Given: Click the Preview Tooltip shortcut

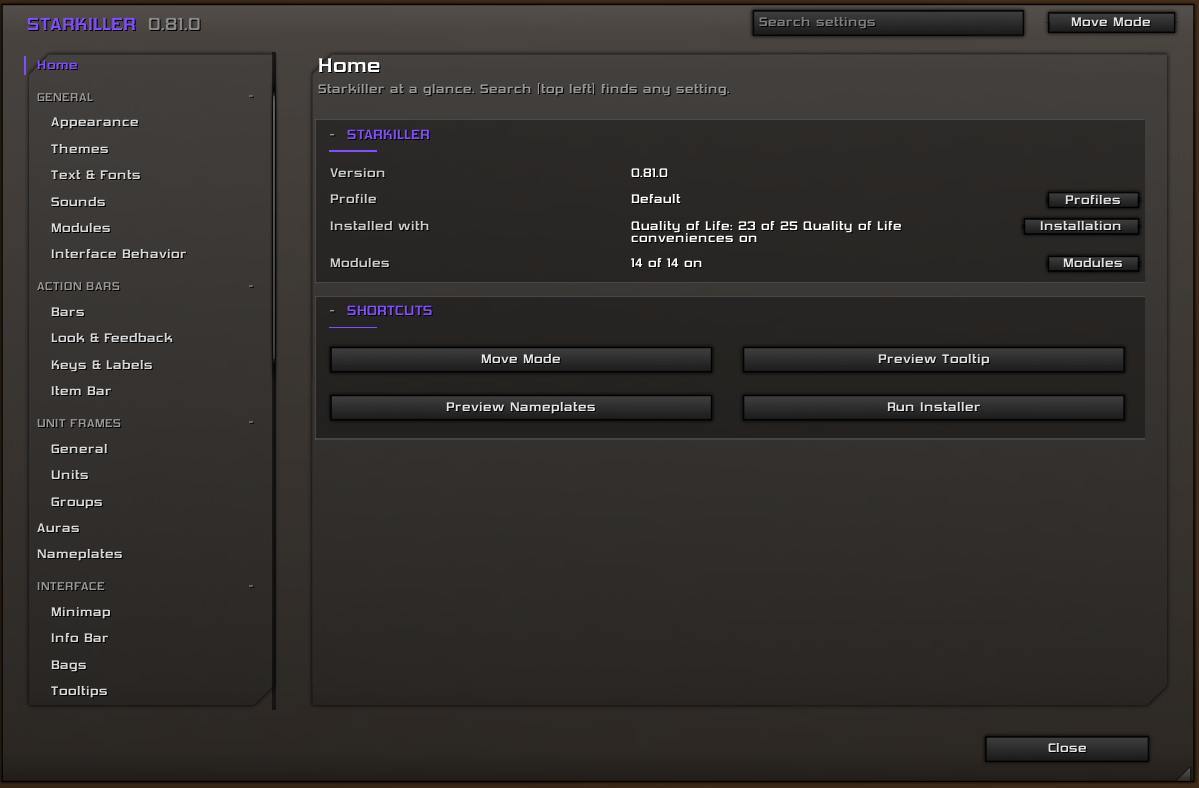Looking at the screenshot, I should coord(934,359).
